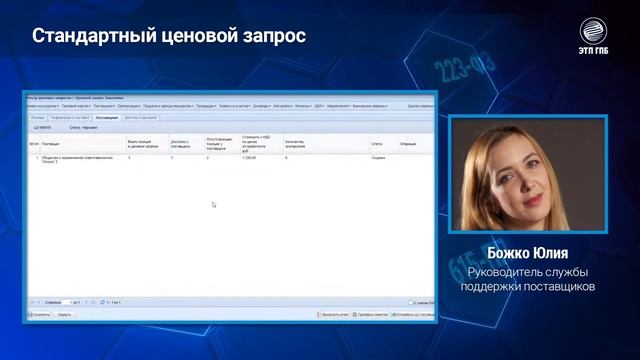Click the Статус: Черновик label
This screenshot has height=360, width=640.
click(83, 128)
